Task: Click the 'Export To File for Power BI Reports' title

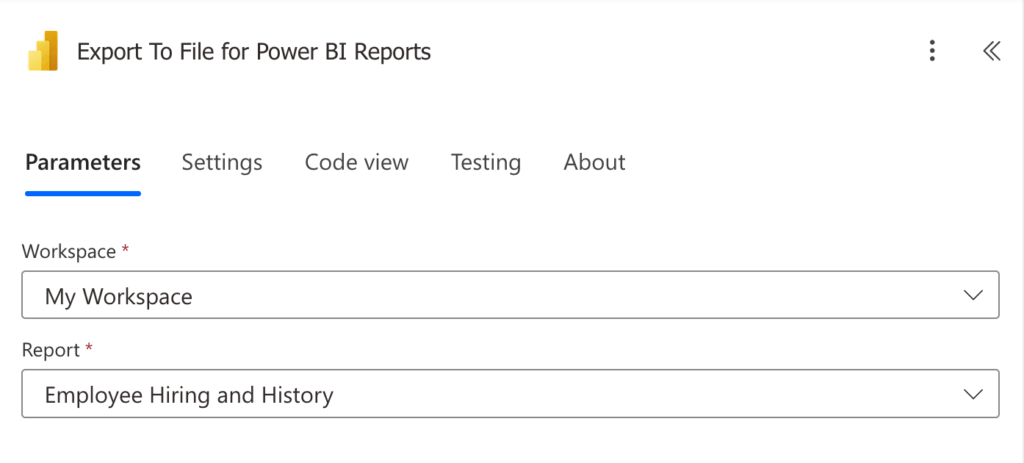Action: coord(254,52)
